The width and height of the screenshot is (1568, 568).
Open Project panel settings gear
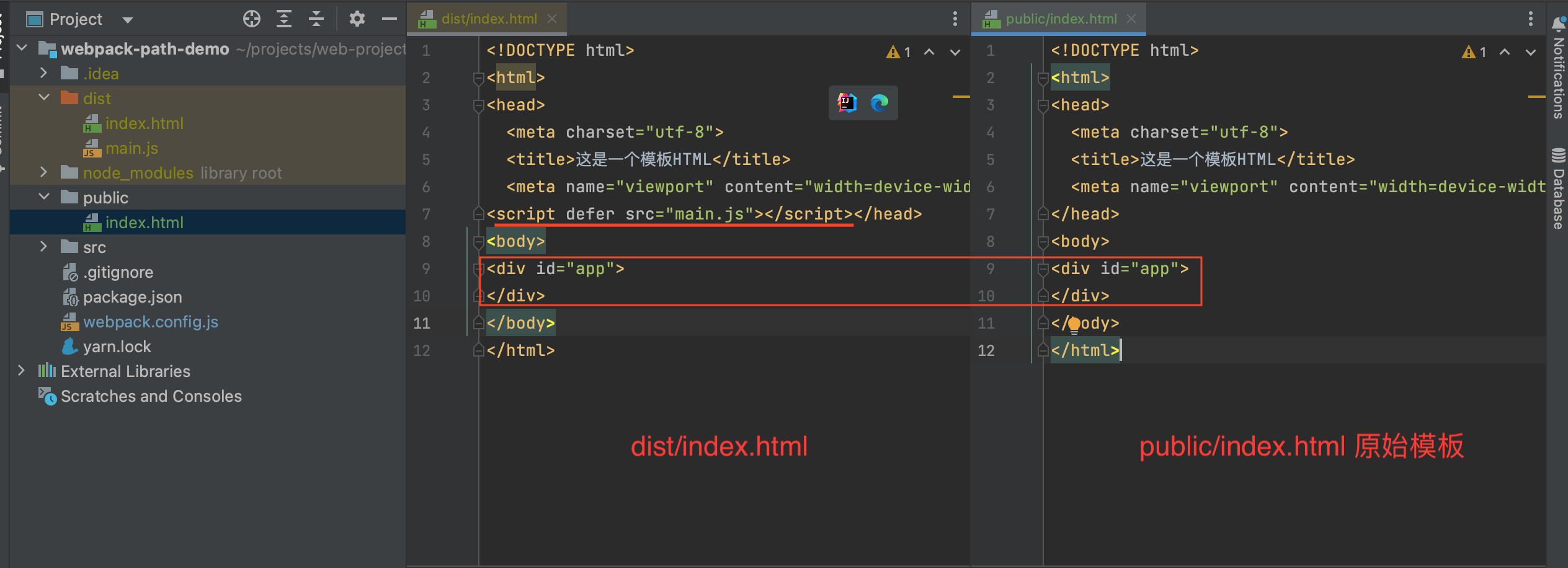[x=357, y=19]
